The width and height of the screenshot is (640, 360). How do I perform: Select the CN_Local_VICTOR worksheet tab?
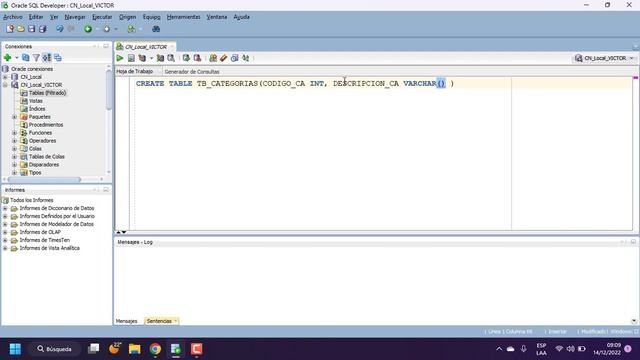tap(145, 47)
